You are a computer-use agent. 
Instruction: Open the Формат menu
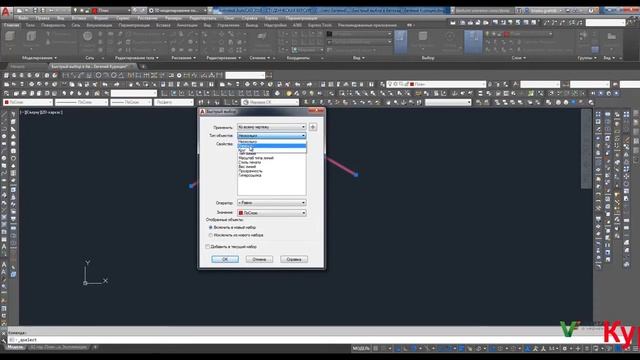pos(101,18)
